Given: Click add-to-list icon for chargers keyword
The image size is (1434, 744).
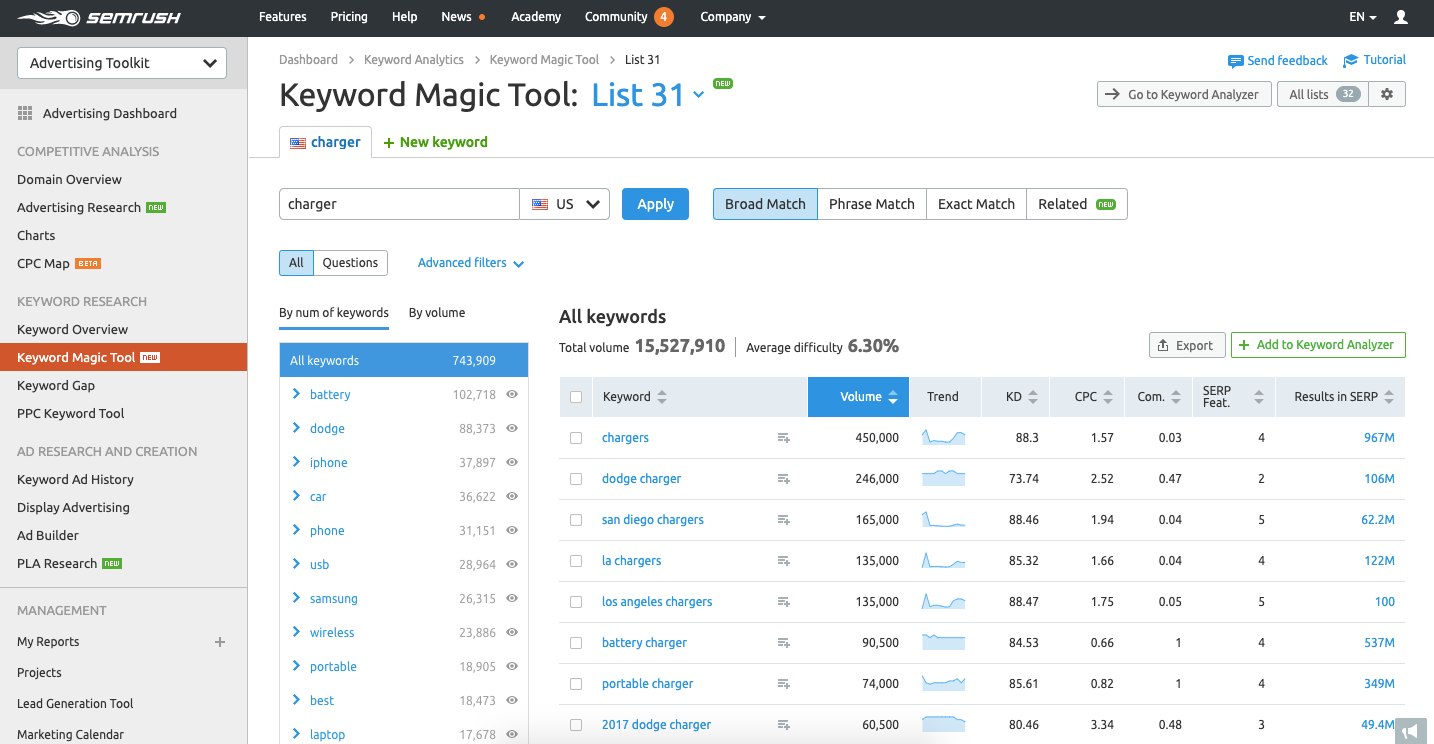Looking at the screenshot, I should point(784,438).
